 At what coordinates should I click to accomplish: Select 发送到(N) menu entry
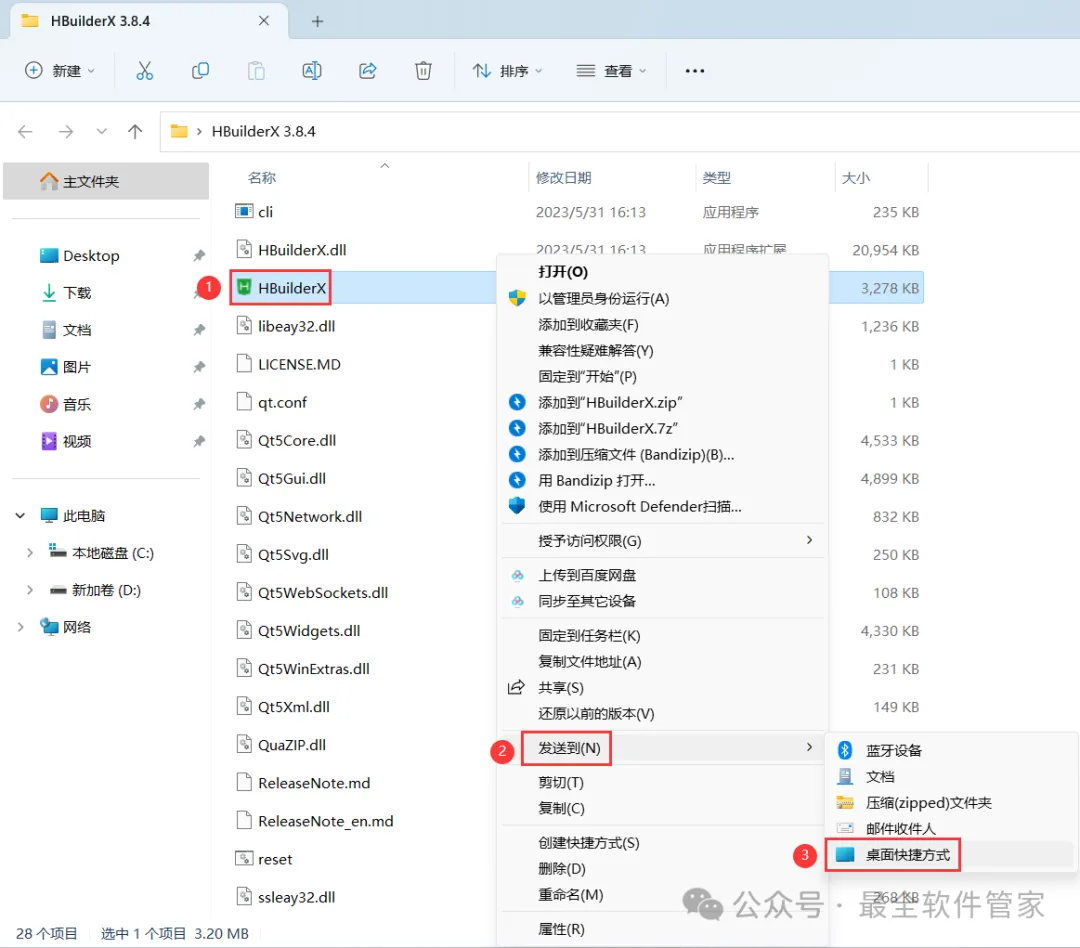[663, 748]
